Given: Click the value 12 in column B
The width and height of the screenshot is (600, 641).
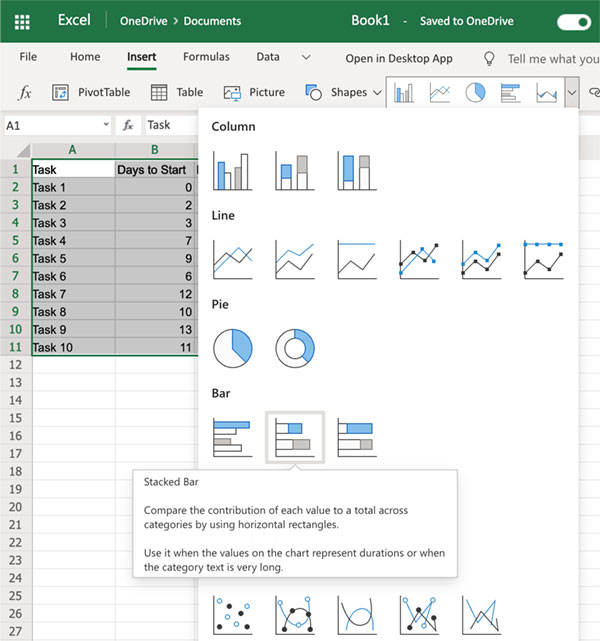Looking at the screenshot, I should 155,294.
